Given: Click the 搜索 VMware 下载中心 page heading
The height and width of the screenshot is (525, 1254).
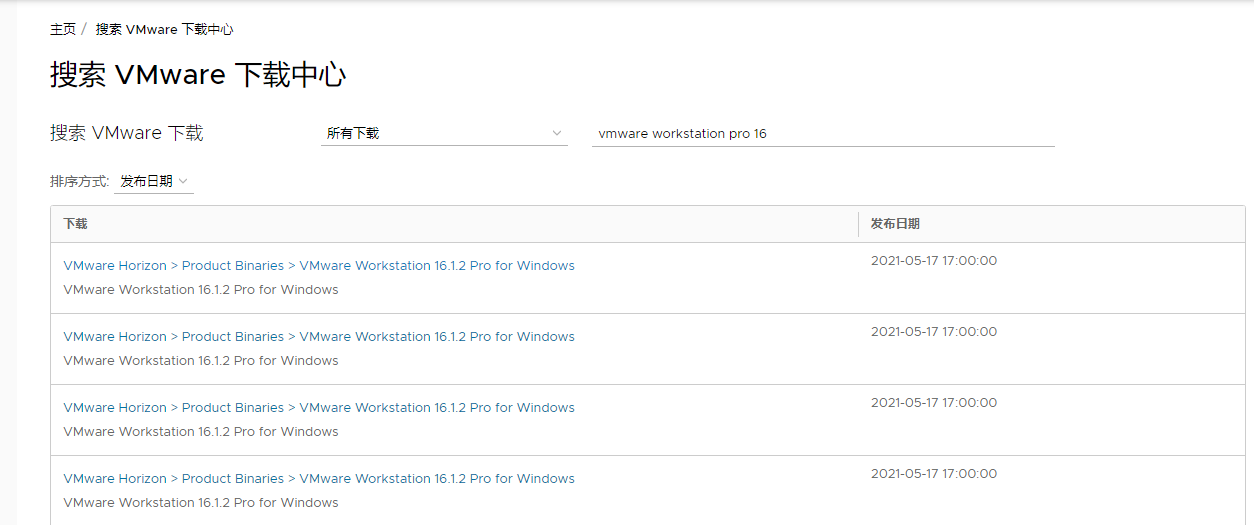Looking at the screenshot, I should tap(198, 75).
